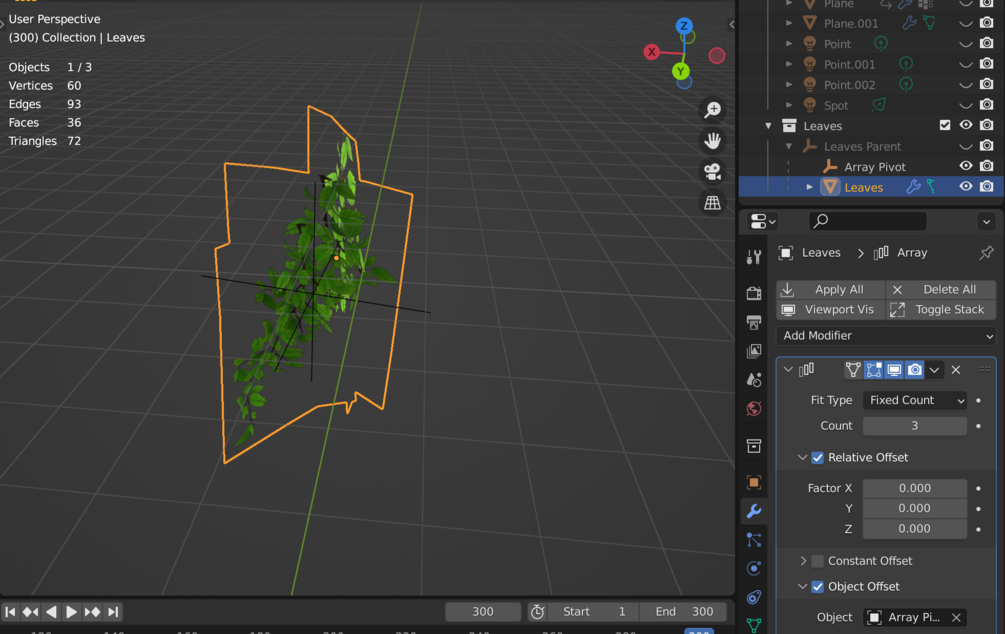Open the Particles properties tab
Image resolution: width=1005 pixels, height=634 pixels.
point(754,540)
